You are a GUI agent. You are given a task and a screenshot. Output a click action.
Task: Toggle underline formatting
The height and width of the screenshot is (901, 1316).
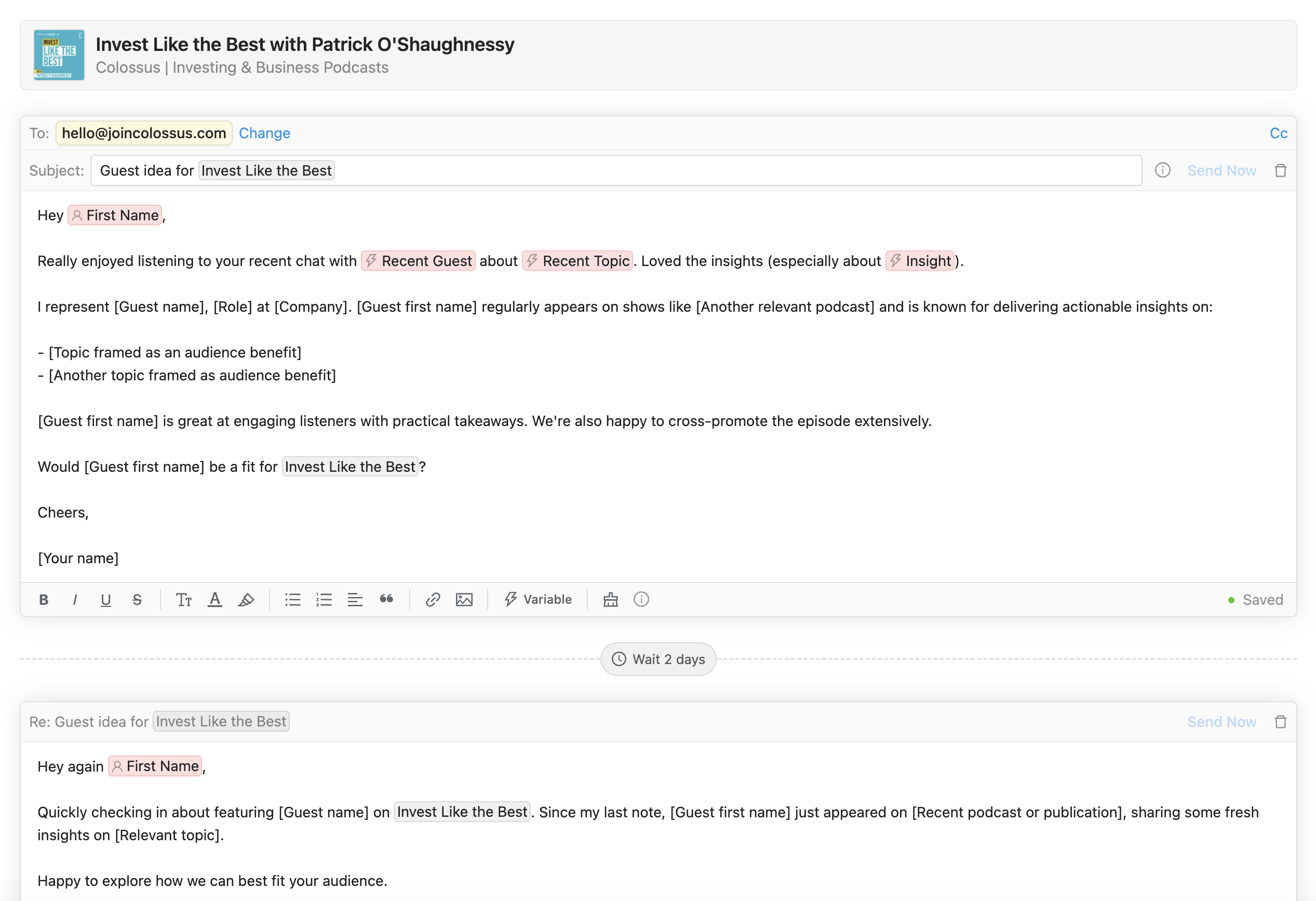coord(105,600)
